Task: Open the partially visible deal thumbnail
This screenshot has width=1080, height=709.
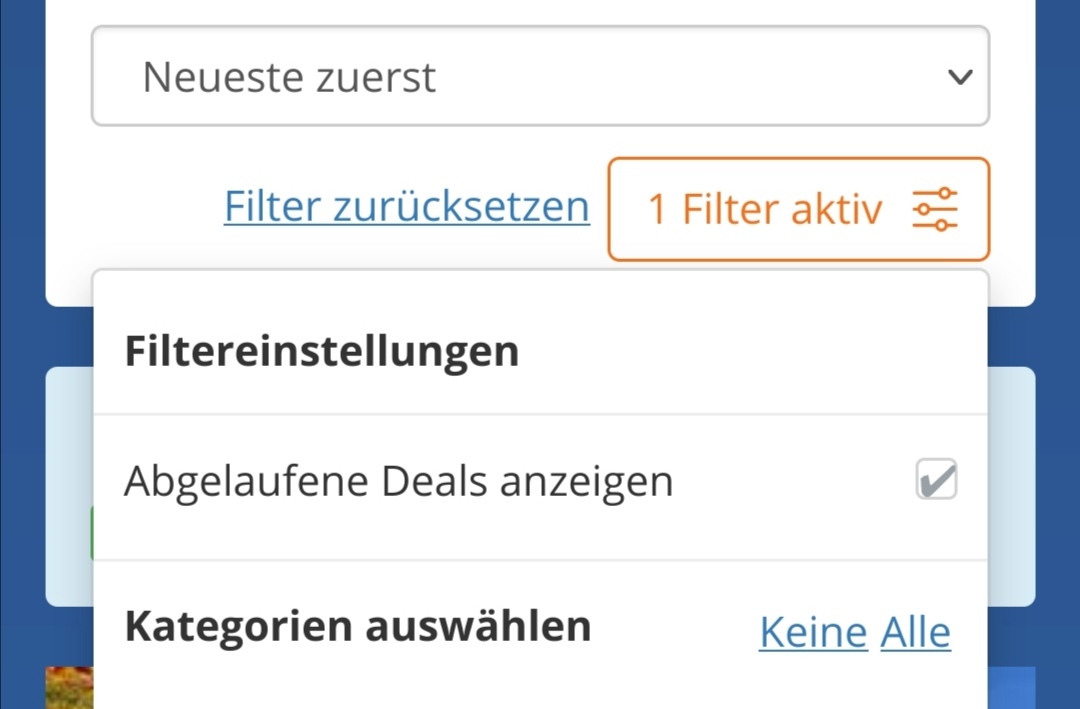Action: pyautogui.click(x=69, y=688)
